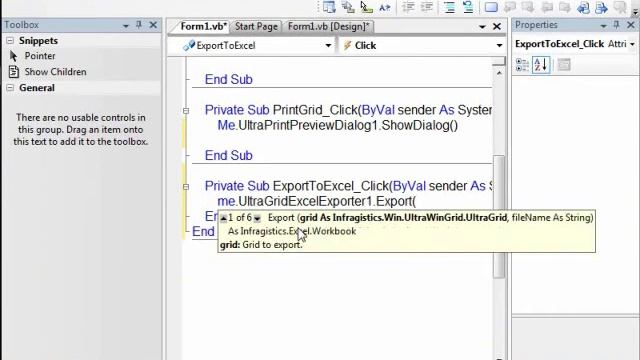Close the Toolbox panel

pyautogui.click(x=153, y=25)
